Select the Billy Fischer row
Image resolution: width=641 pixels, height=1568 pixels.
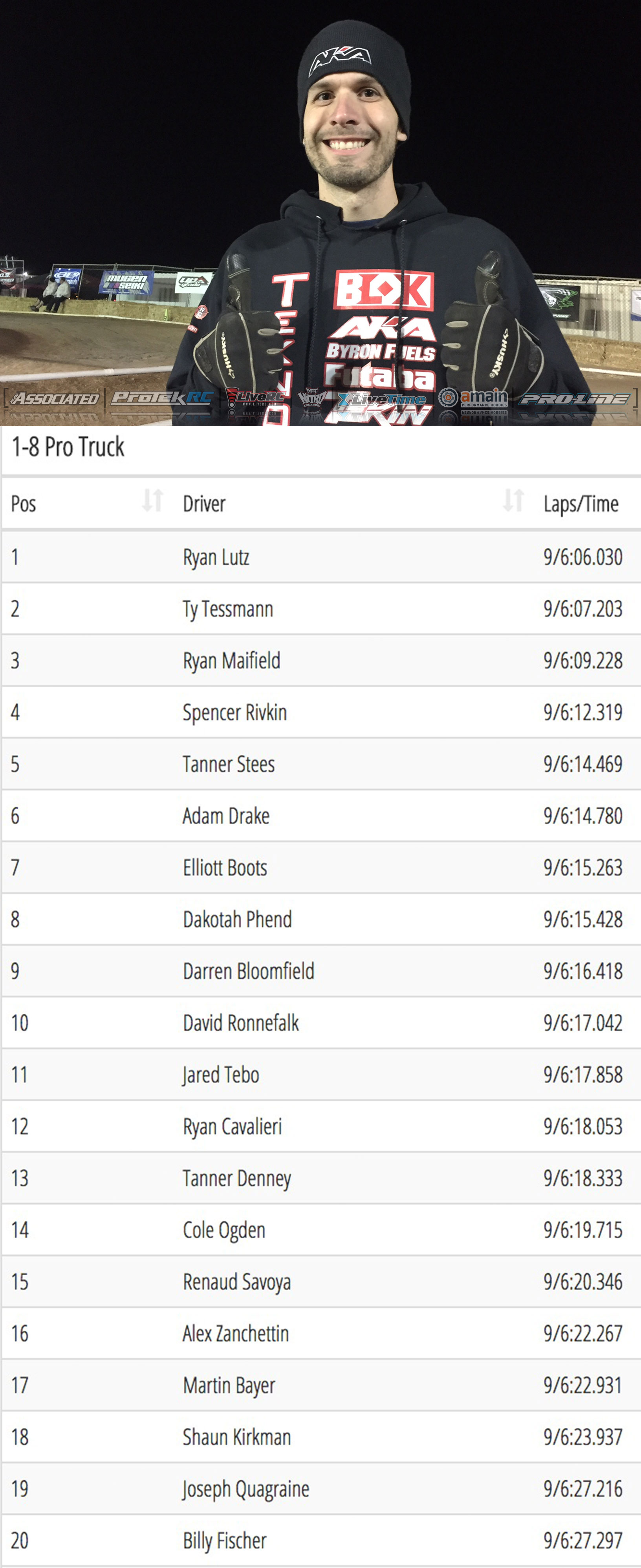[320, 1540]
